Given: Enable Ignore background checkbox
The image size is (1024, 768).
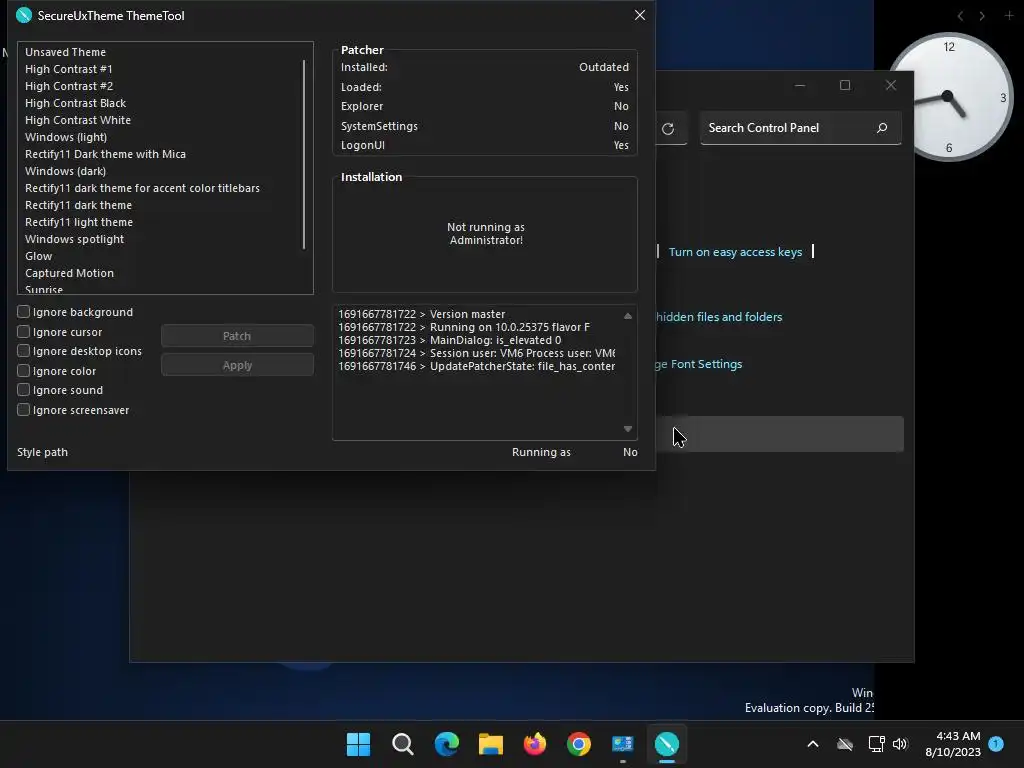Looking at the screenshot, I should [24, 312].
